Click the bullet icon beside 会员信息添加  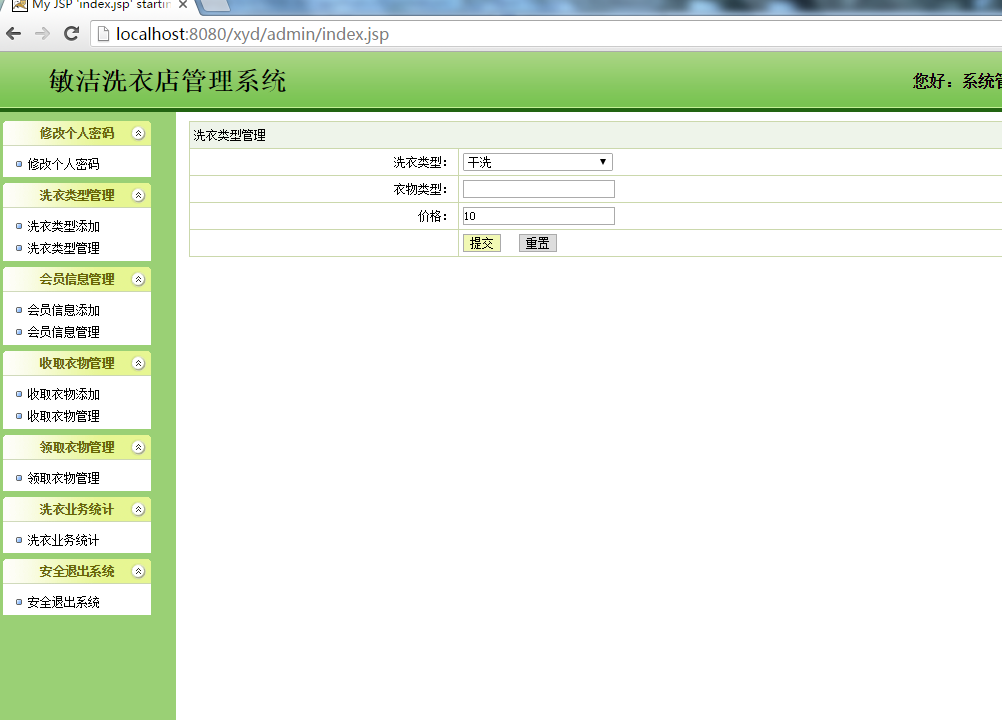tap(19, 310)
